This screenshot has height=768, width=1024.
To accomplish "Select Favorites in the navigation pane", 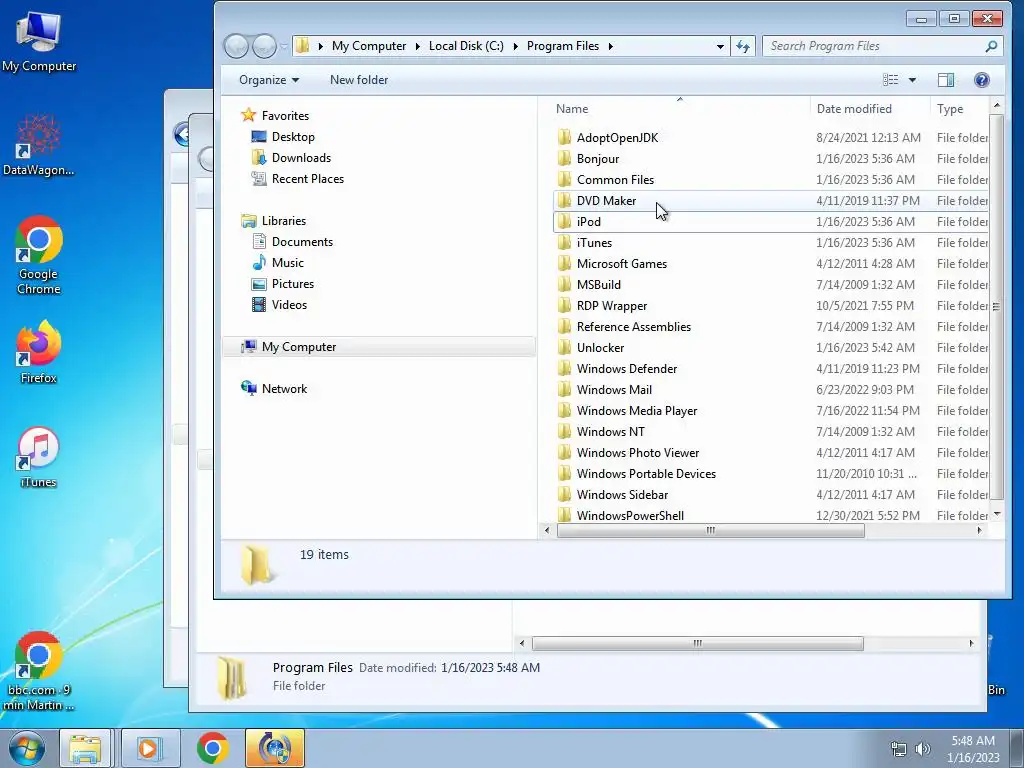I will coord(285,116).
